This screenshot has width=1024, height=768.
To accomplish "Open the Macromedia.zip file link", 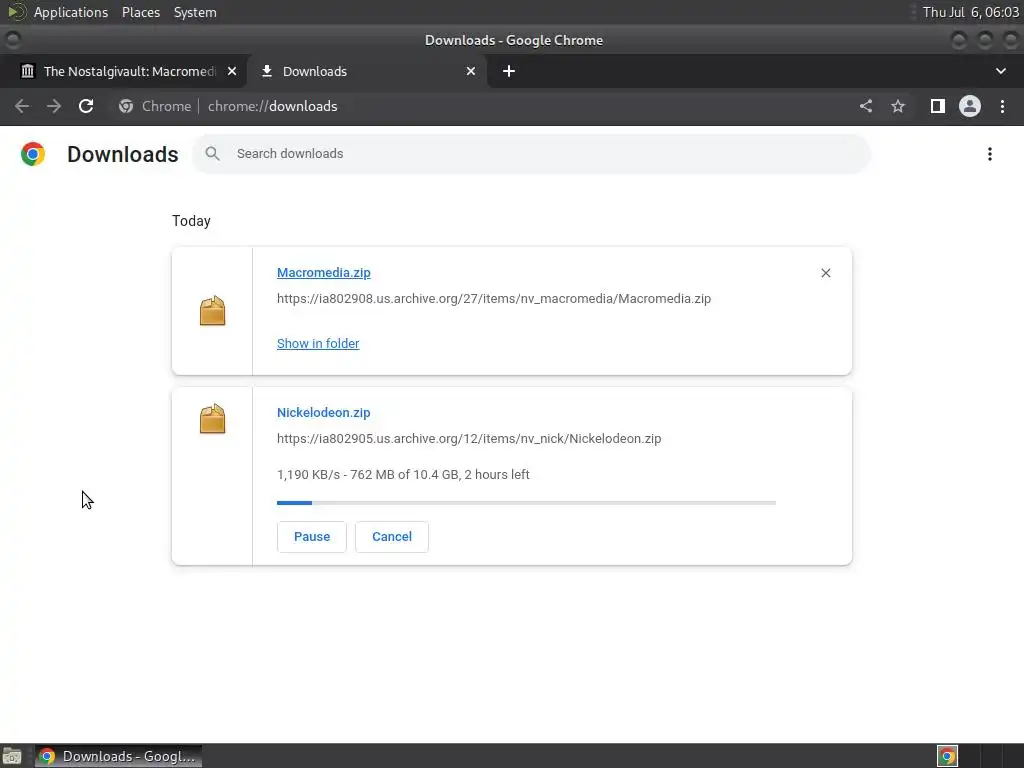I will point(324,273).
